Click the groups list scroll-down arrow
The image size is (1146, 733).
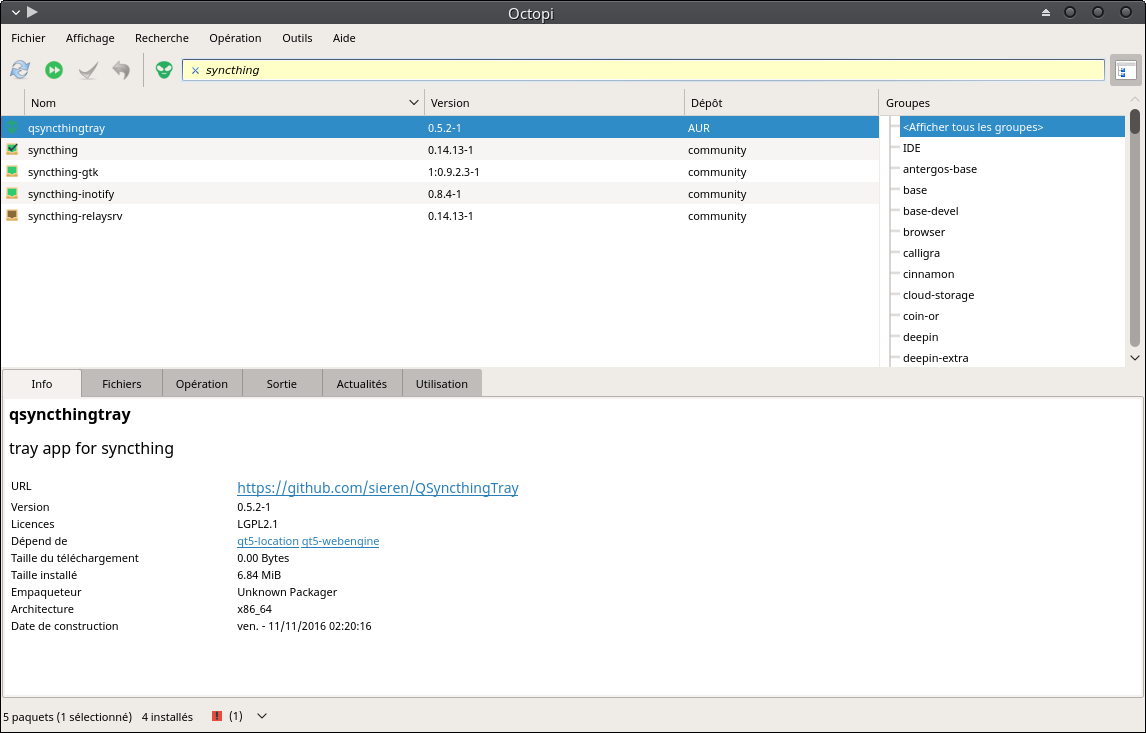(1134, 357)
